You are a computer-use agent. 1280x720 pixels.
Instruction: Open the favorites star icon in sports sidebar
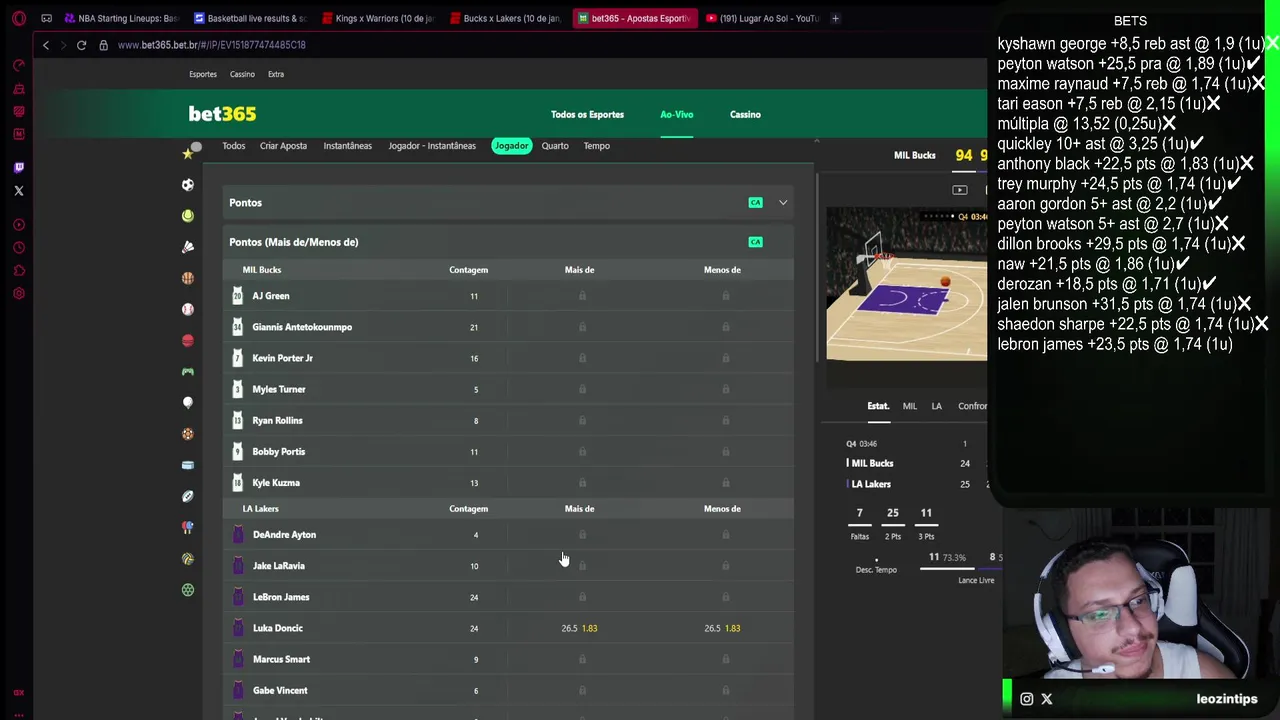pos(187,154)
